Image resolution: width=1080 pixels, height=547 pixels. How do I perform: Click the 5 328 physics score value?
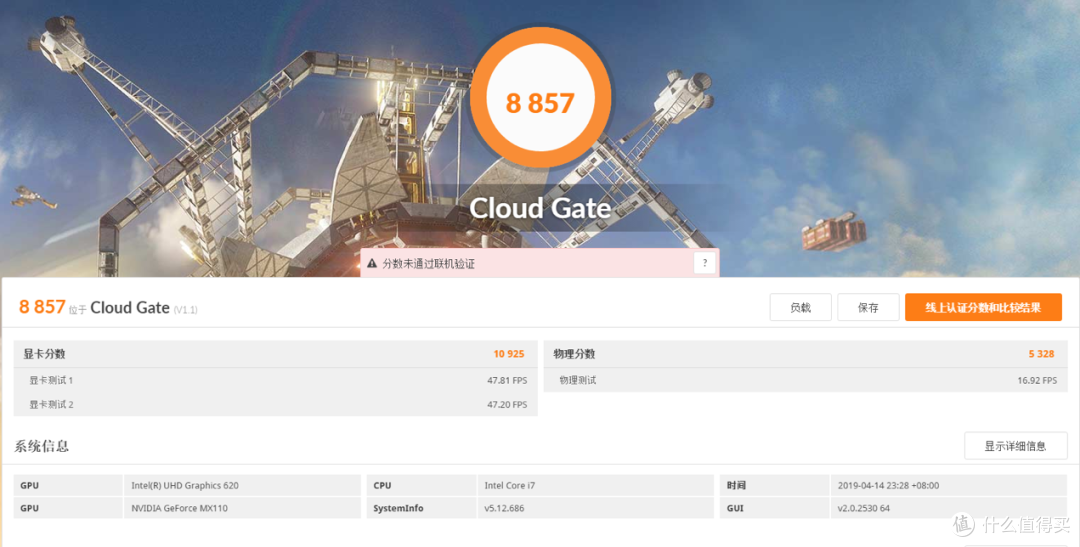[x=1041, y=354]
